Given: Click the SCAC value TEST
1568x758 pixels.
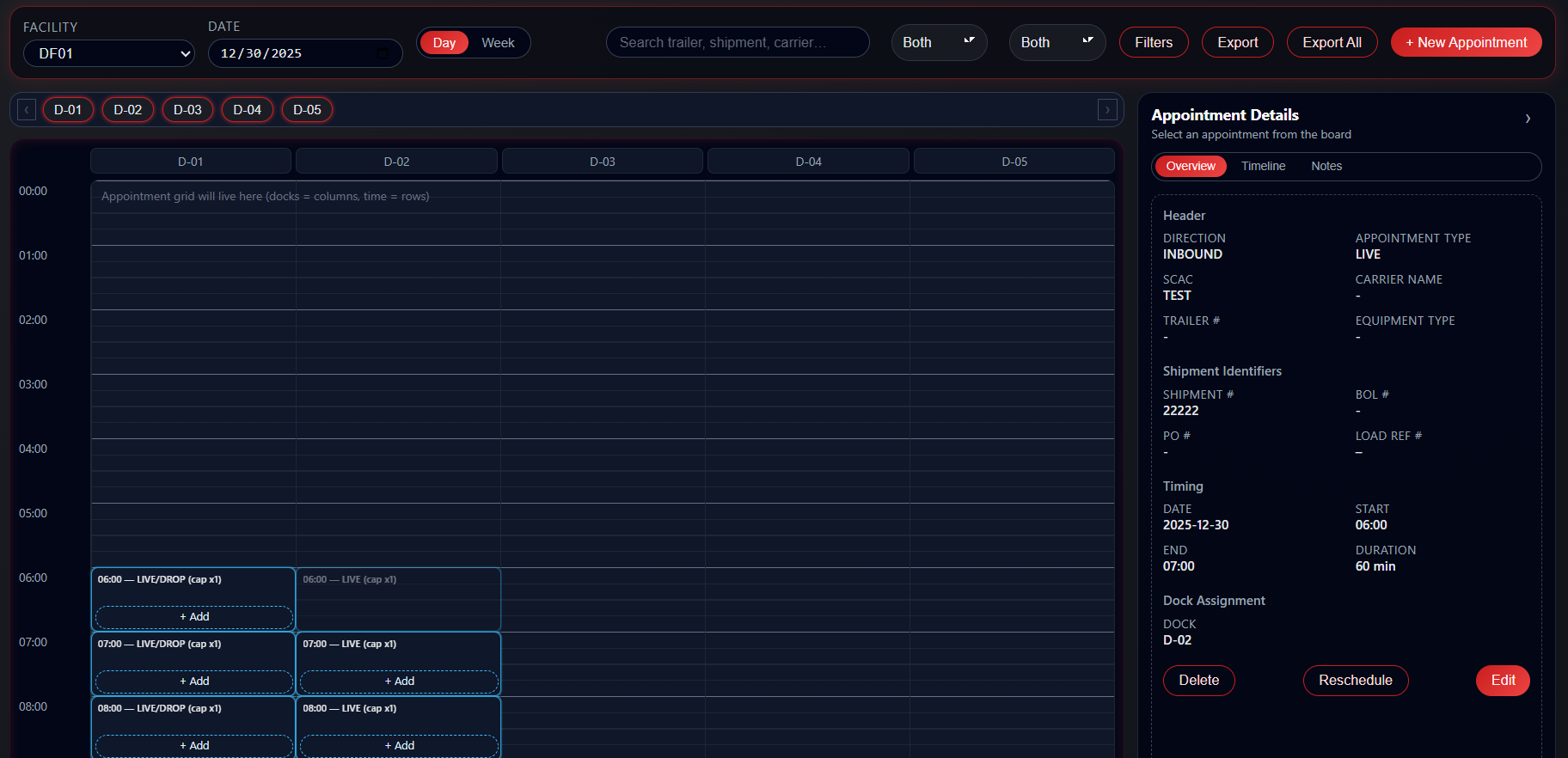Looking at the screenshot, I should pos(1177,296).
